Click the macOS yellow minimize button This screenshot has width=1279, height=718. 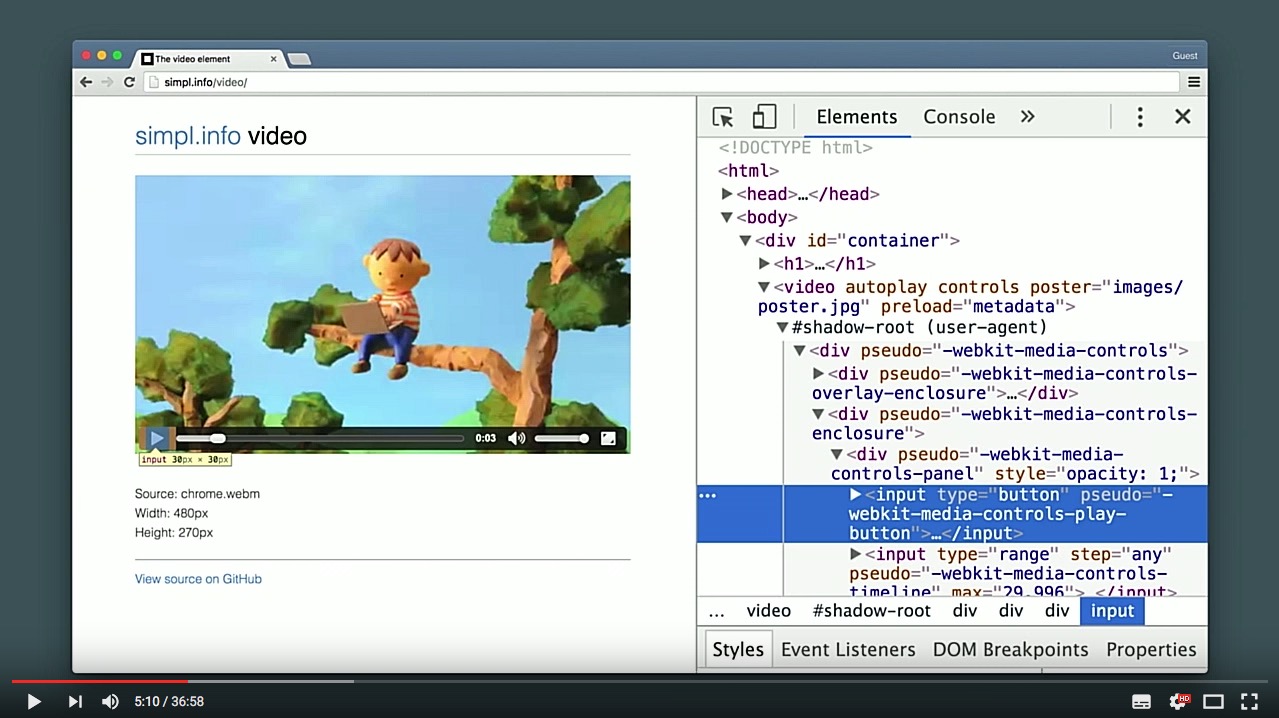click(101, 56)
